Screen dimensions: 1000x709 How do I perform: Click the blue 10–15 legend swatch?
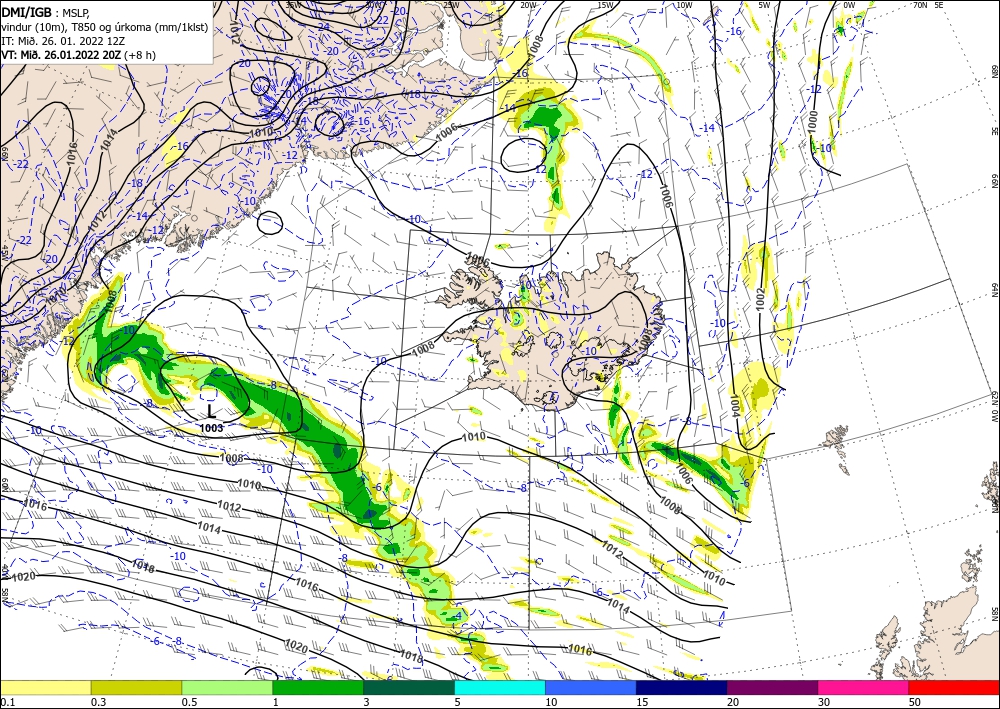click(591, 688)
